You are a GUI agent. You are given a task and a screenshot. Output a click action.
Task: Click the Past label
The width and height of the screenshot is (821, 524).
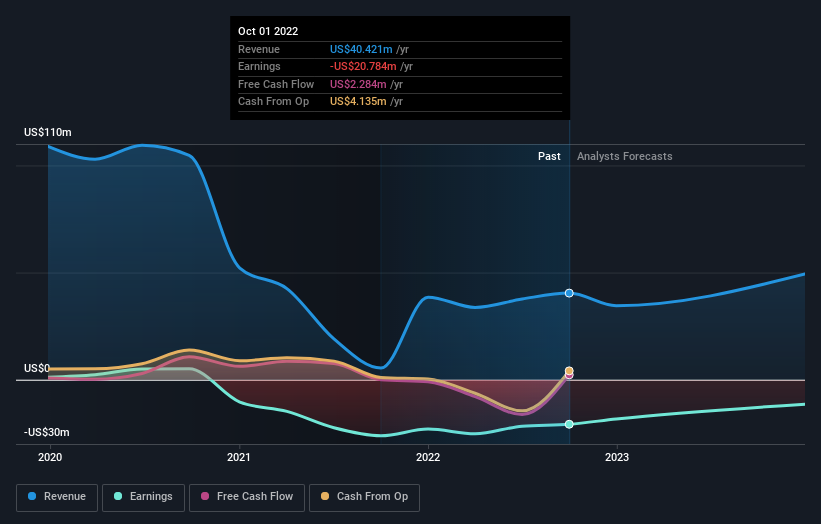tap(549, 156)
